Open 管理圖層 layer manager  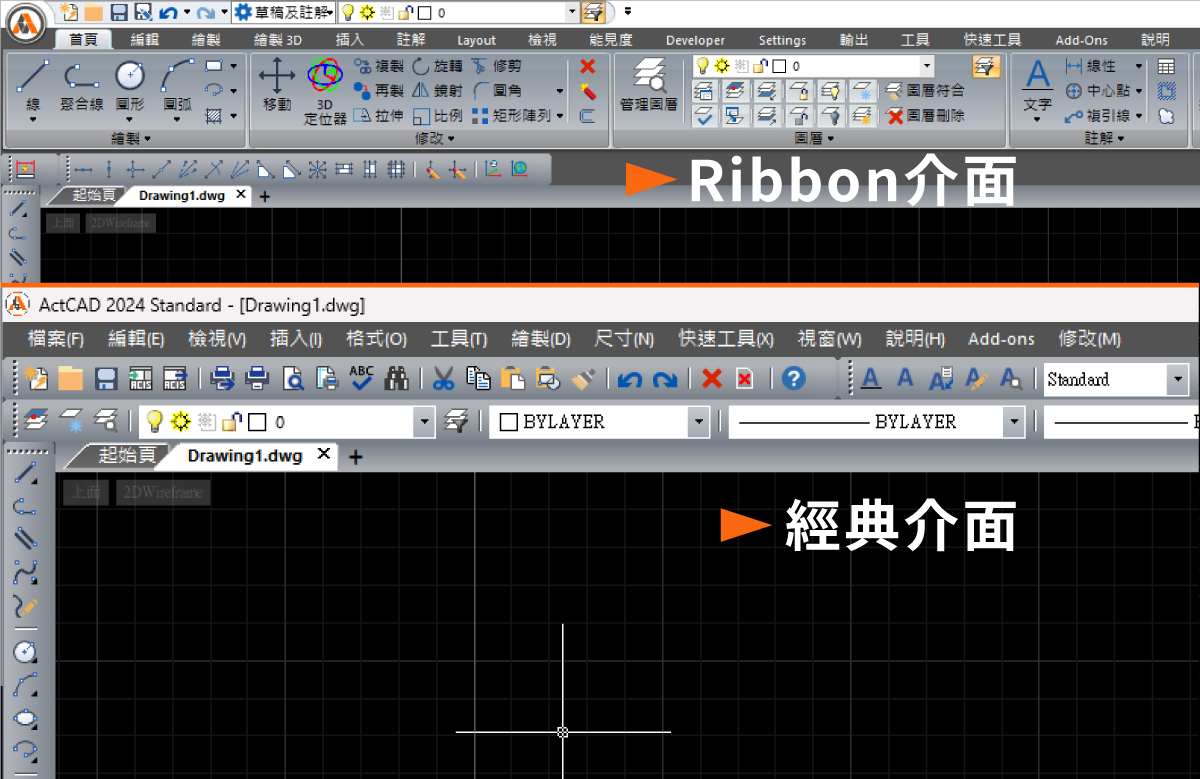click(648, 85)
